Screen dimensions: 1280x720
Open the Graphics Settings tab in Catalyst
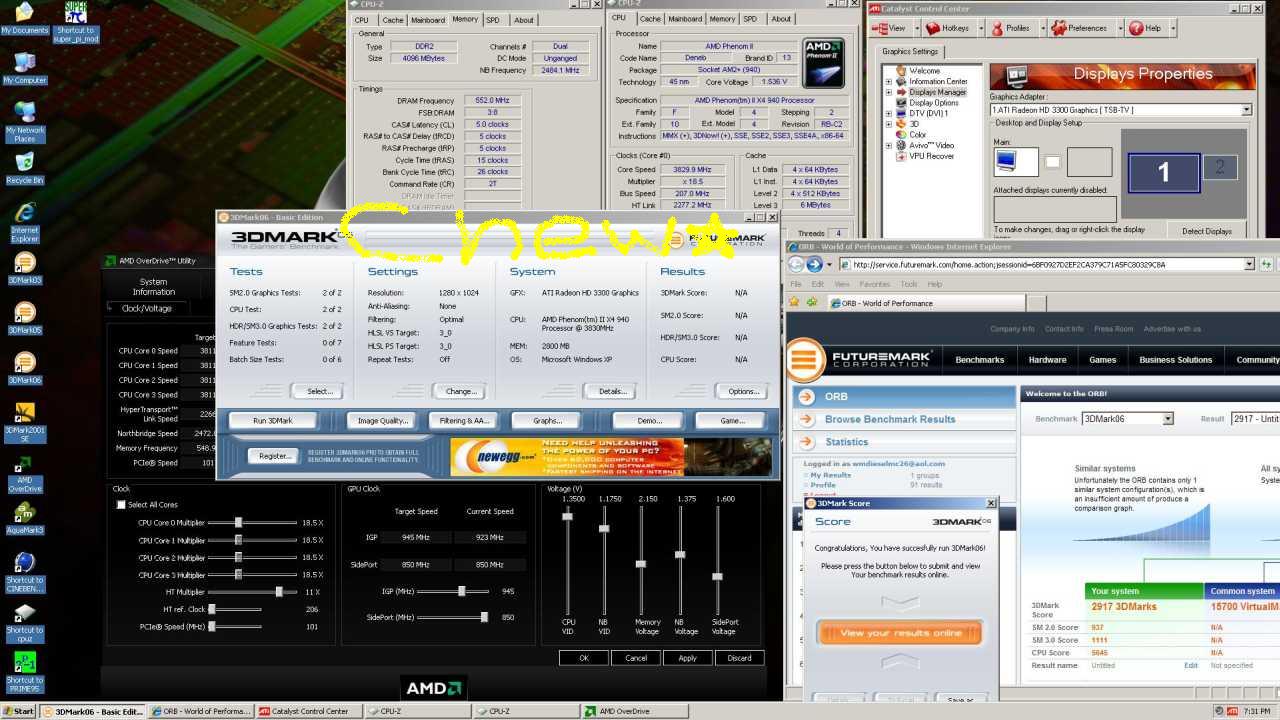910,51
